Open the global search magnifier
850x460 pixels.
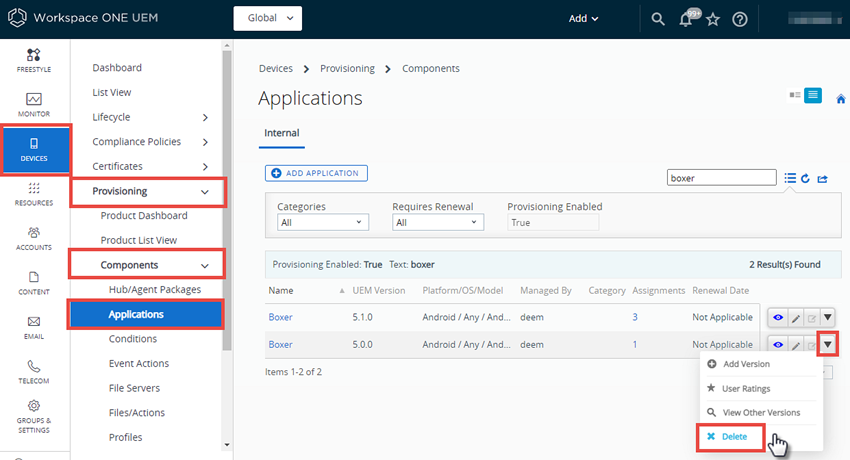tap(658, 19)
